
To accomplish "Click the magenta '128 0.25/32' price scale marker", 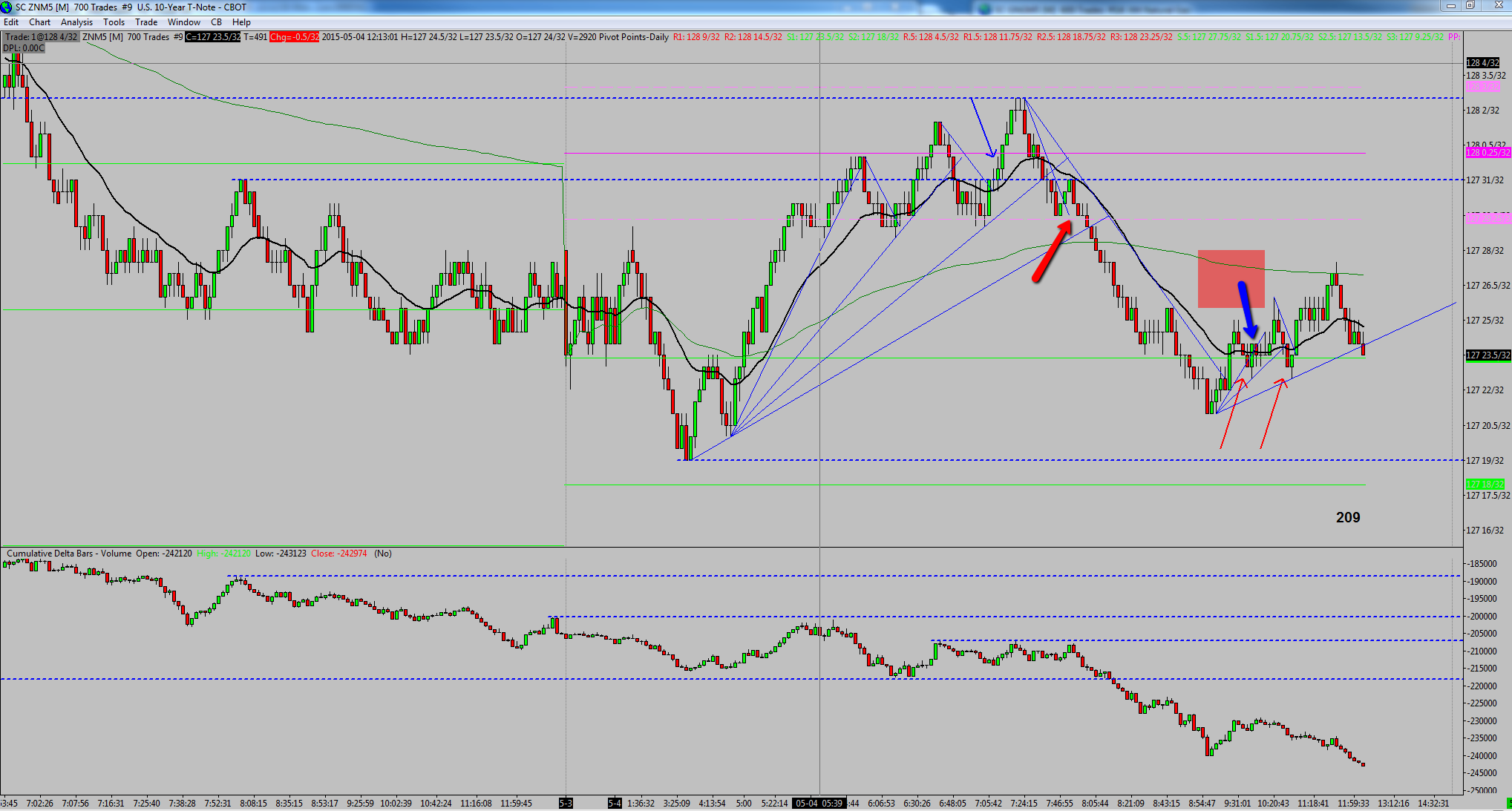I will click(1488, 153).
